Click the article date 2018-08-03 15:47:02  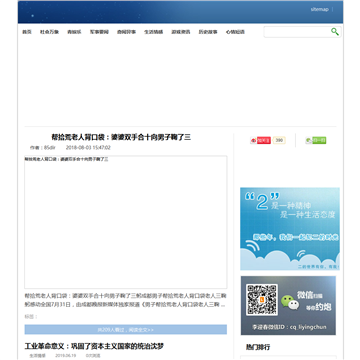88,148
